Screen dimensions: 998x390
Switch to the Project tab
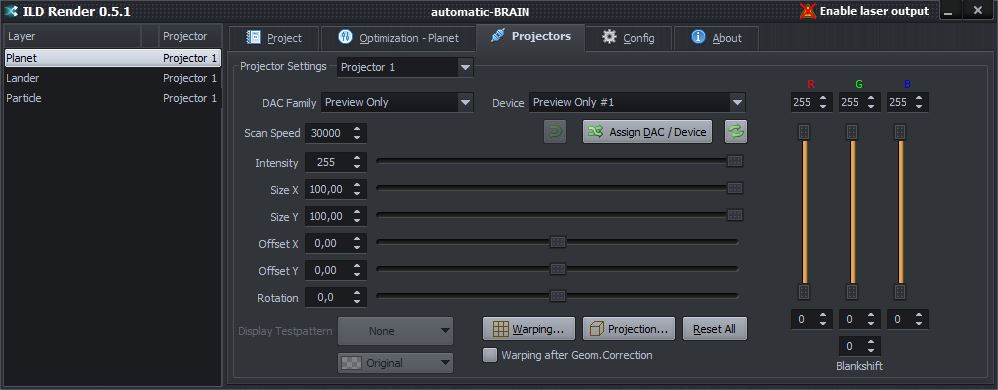[x=274, y=38]
